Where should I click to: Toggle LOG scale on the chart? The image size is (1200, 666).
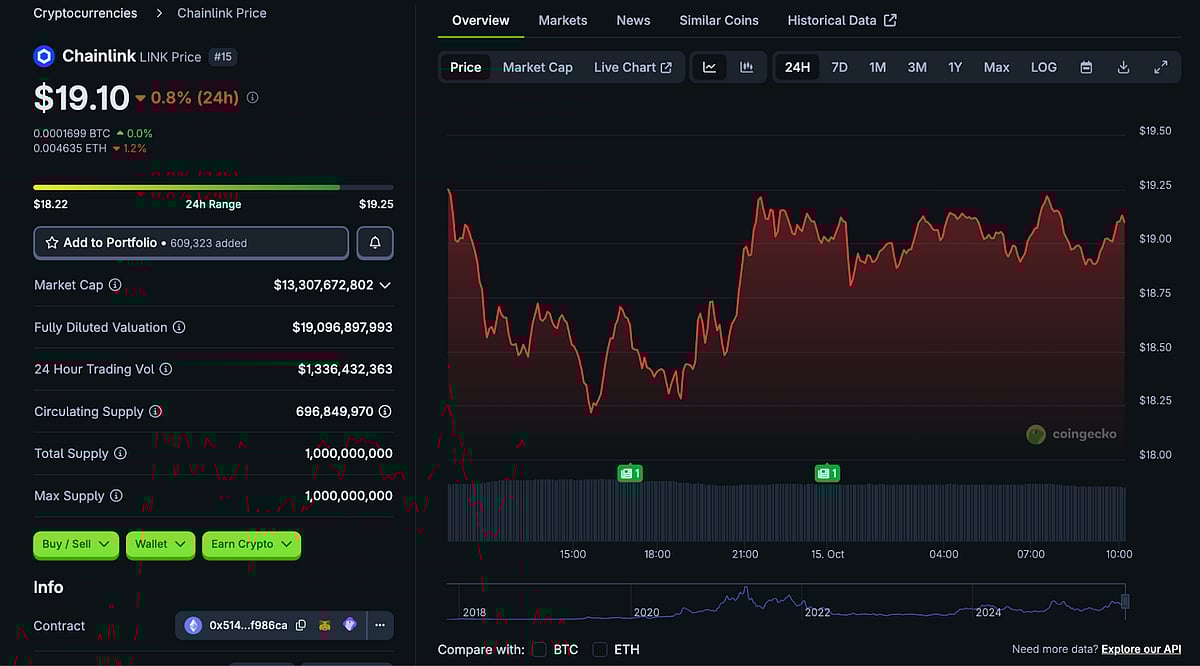click(x=1043, y=66)
